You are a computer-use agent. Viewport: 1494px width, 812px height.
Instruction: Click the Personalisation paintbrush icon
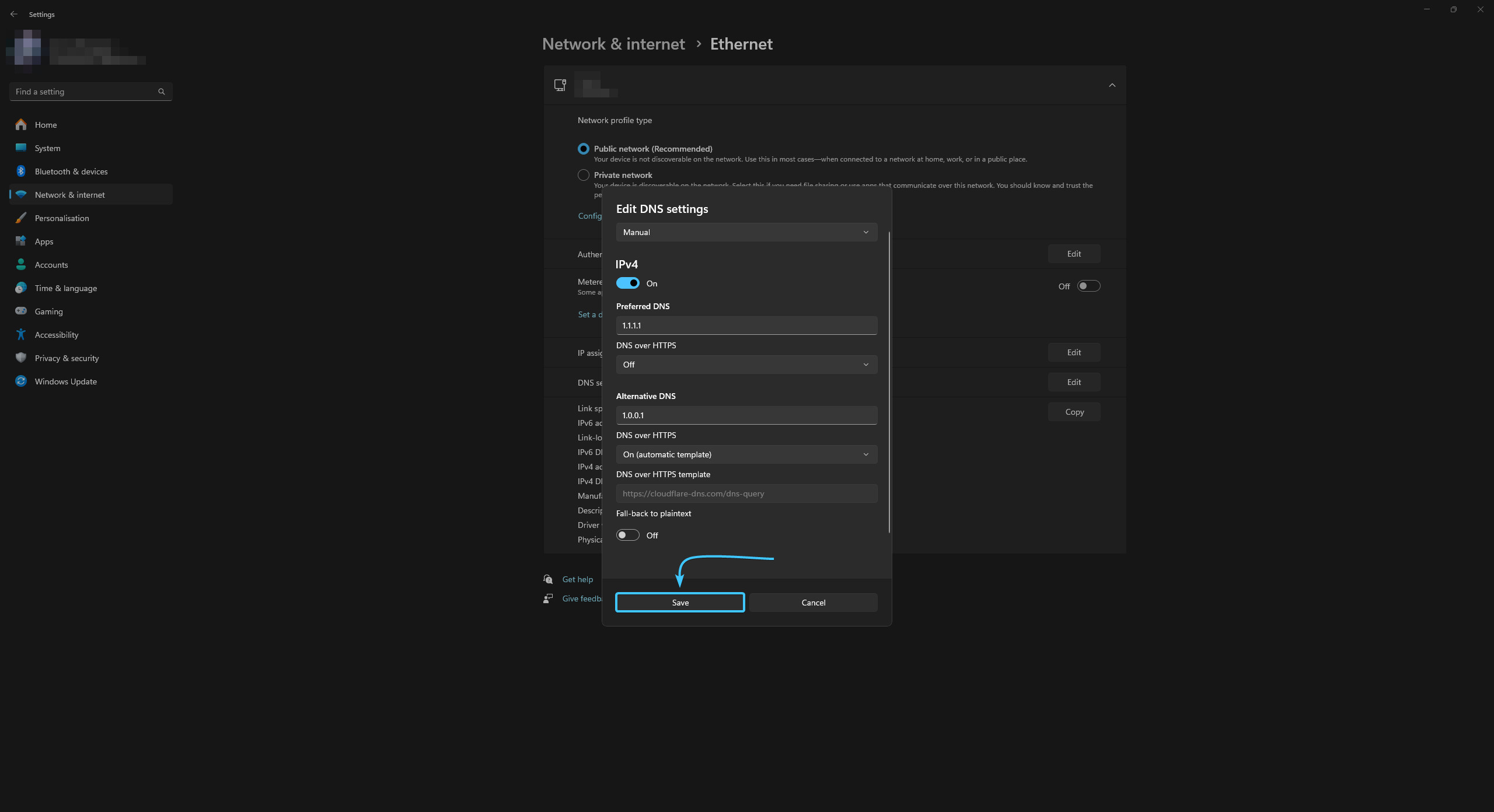(21, 218)
